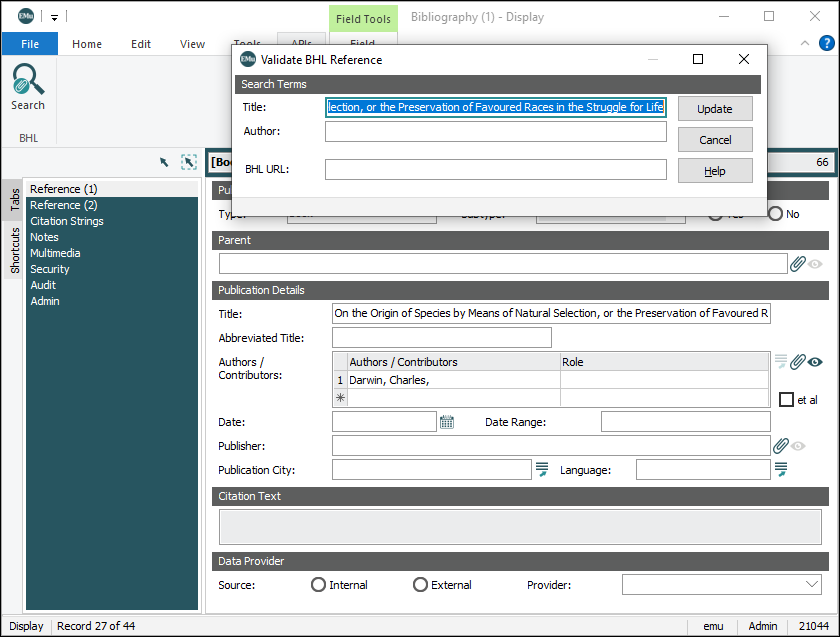
Task: Click the Authors table attach paperclip icon
Action: click(797, 362)
